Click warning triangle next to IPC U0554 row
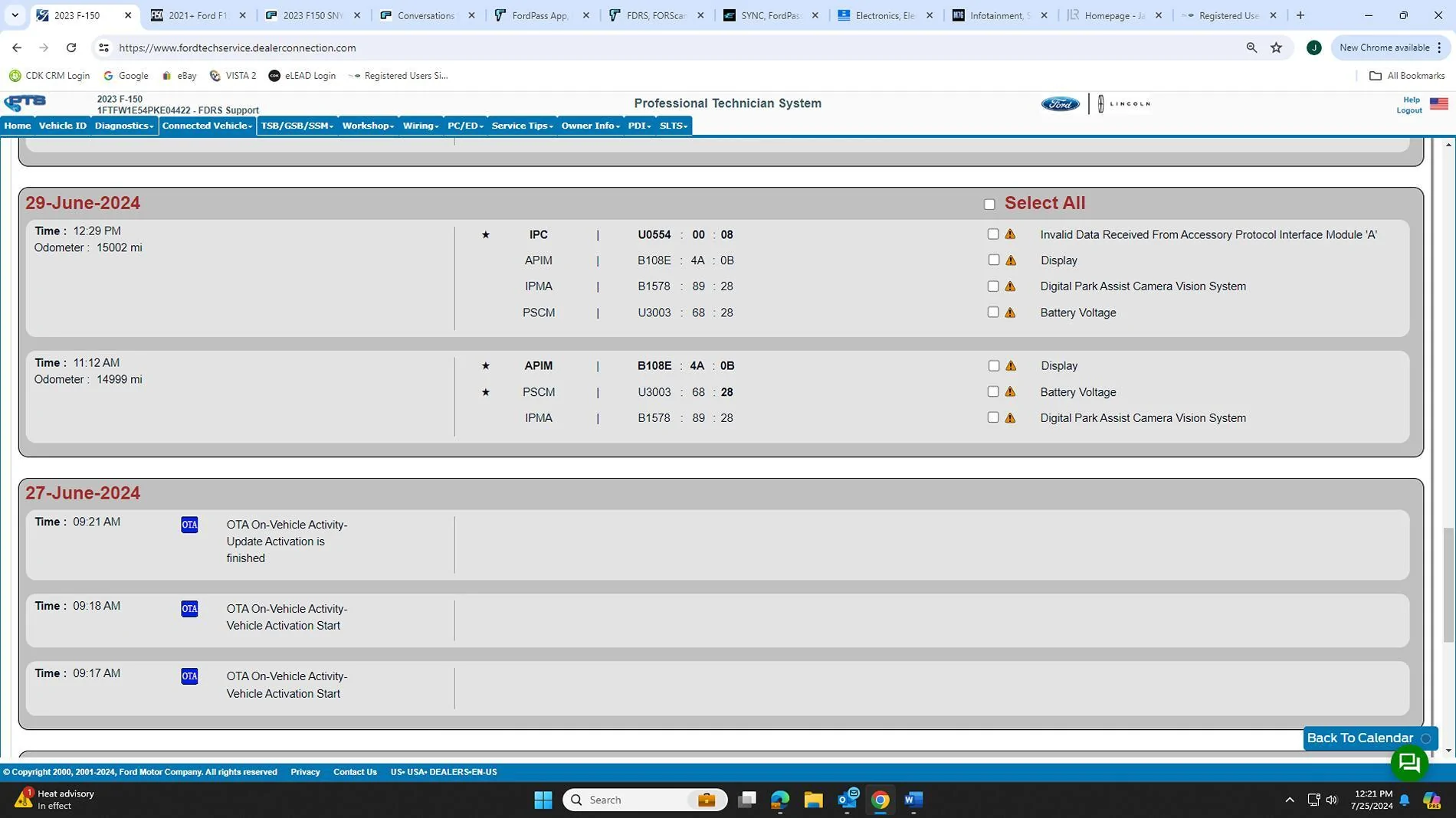1456x818 pixels. (1010, 234)
